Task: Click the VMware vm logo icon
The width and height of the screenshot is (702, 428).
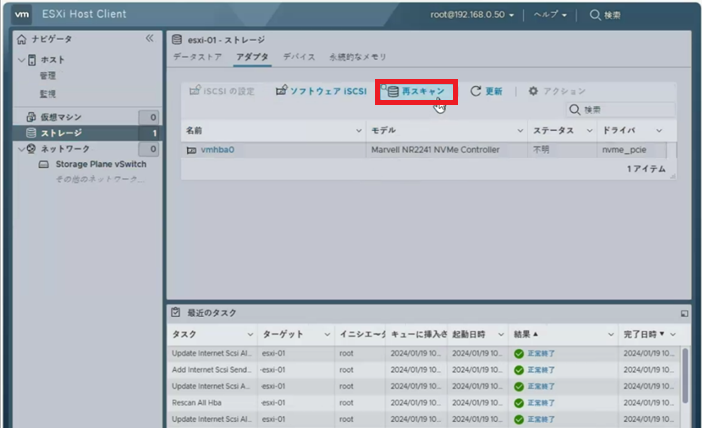Action: click(x=22, y=14)
